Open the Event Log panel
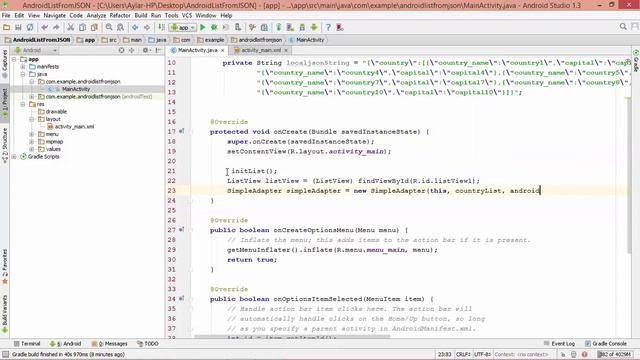640x360 pixels. click(x=560, y=344)
